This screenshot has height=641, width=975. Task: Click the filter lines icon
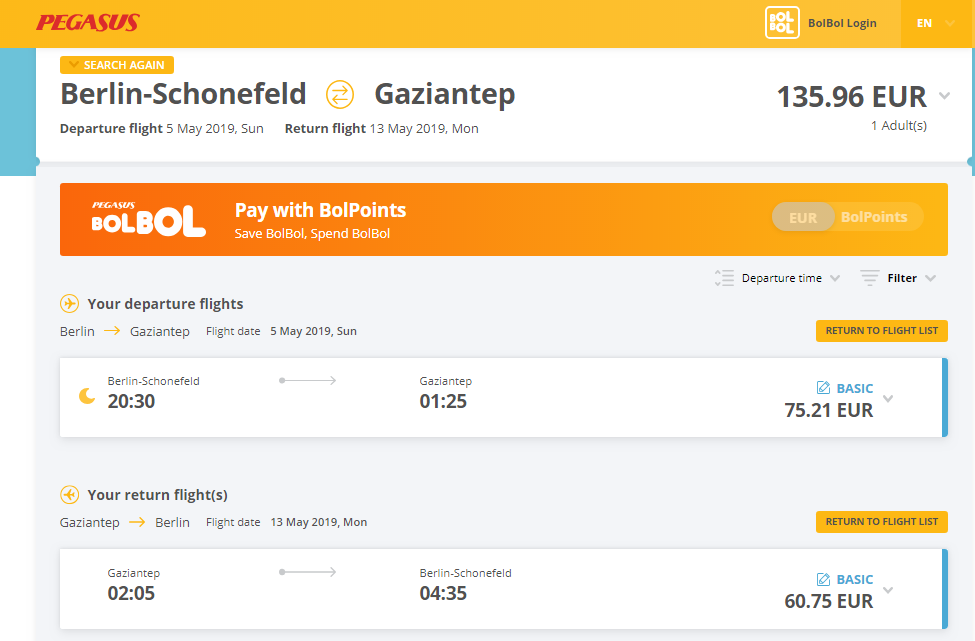(x=869, y=278)
